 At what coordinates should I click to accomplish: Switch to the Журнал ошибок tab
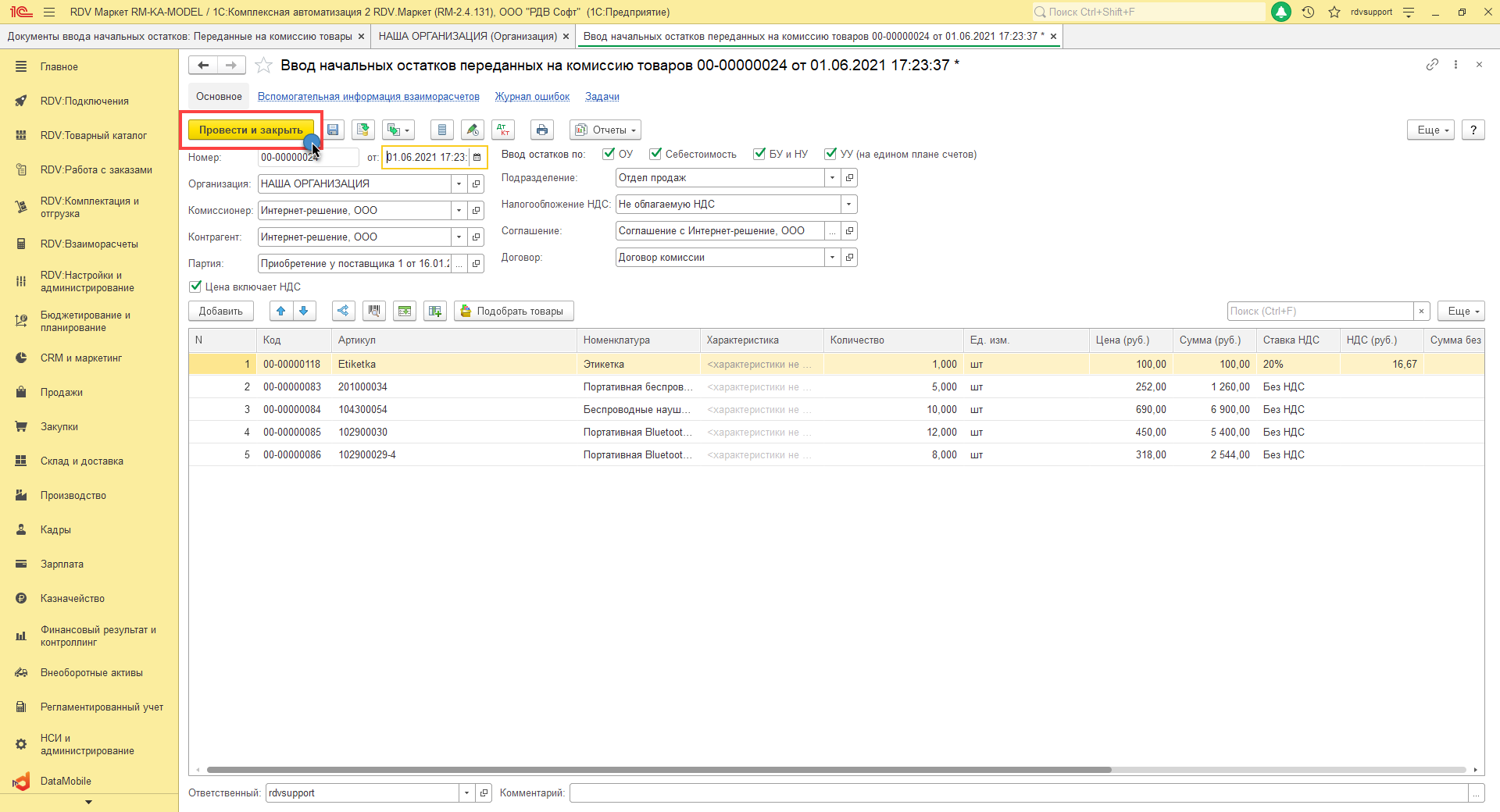coord(532,97)
